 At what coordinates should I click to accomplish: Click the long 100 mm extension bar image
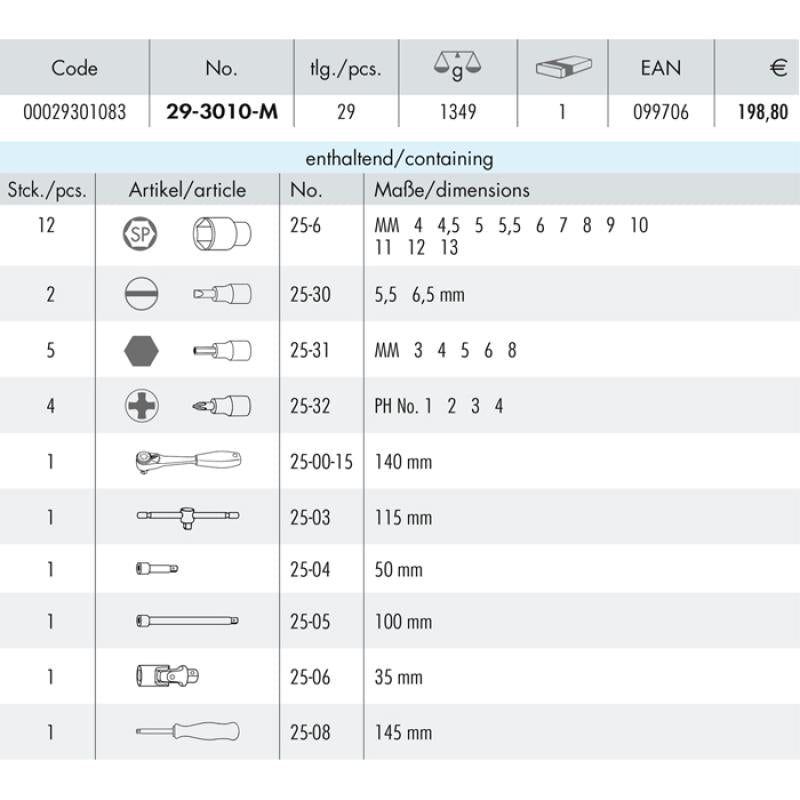click(x=188, y=621)
